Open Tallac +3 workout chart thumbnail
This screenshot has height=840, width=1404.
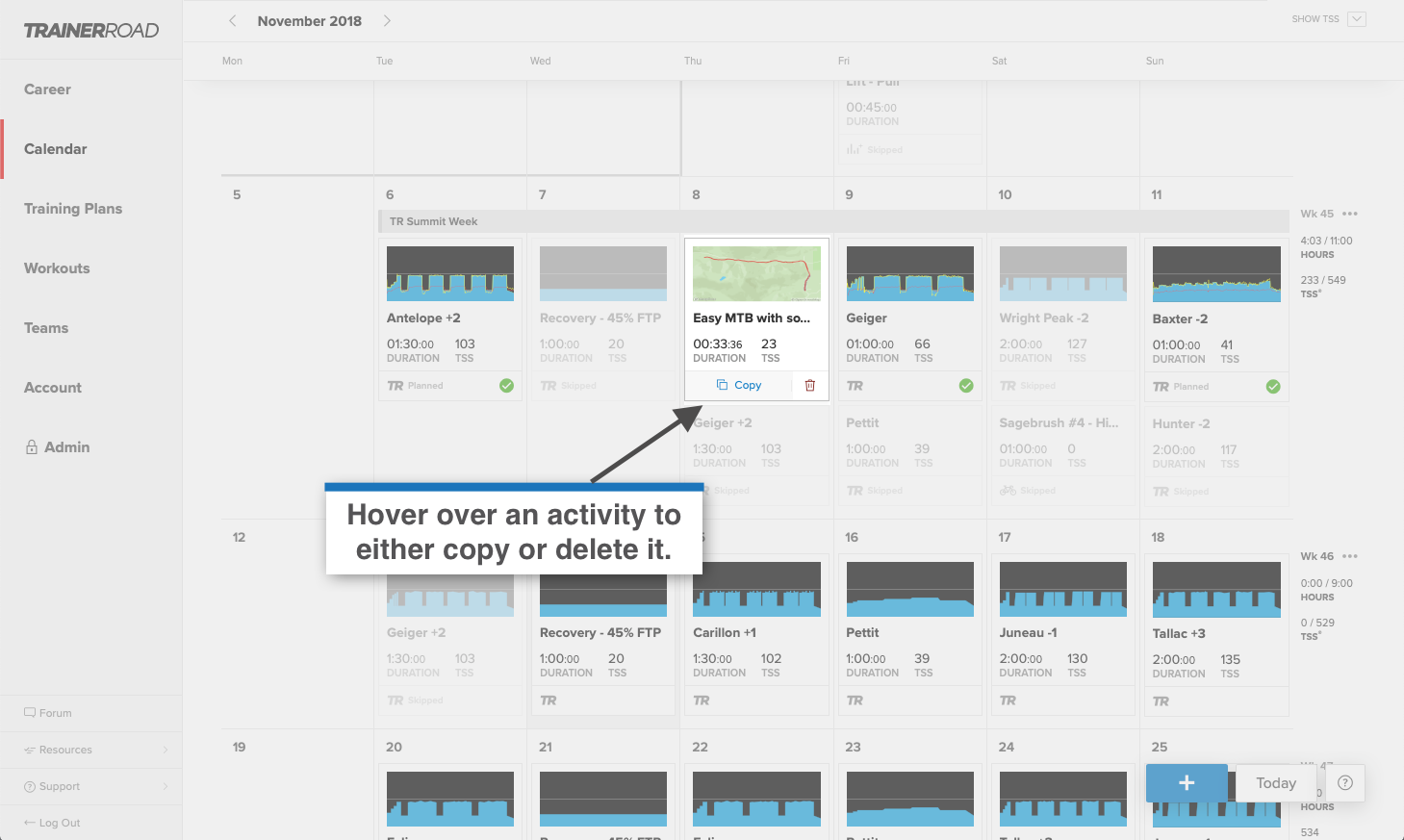[1216, 590]
